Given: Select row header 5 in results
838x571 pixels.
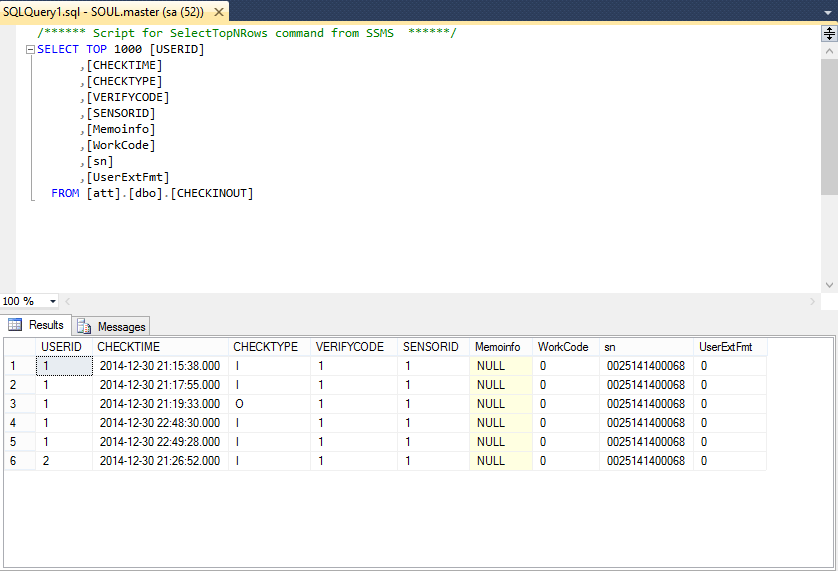Looking at the screenshot, I should tap(20, 442).
